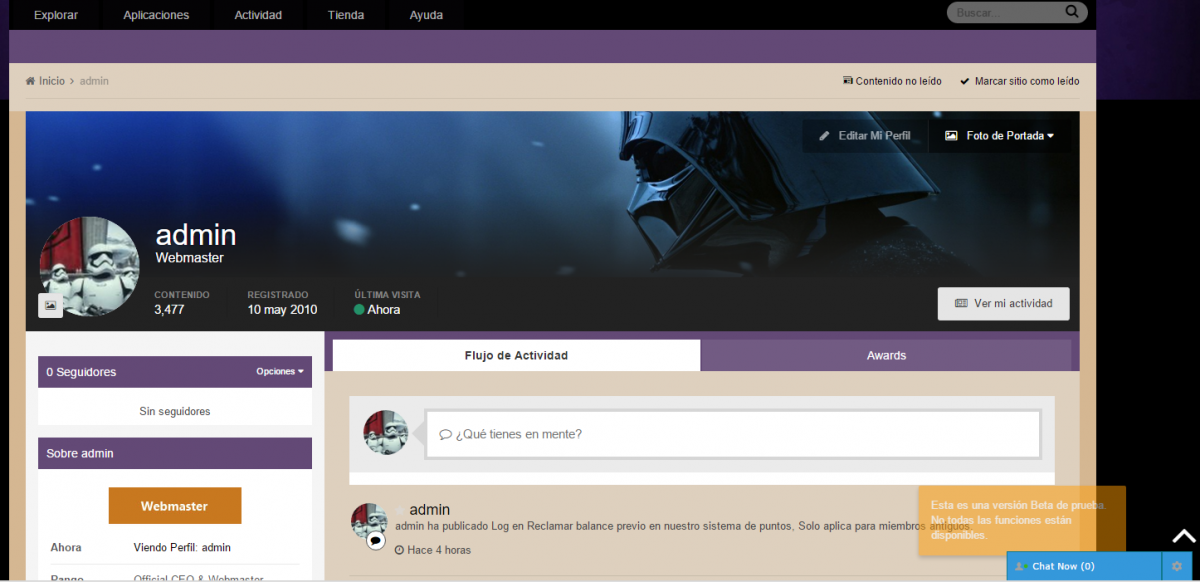
Task: Open chat settings gear icon
Action: pyautogui.click(x=1177, y=566)
